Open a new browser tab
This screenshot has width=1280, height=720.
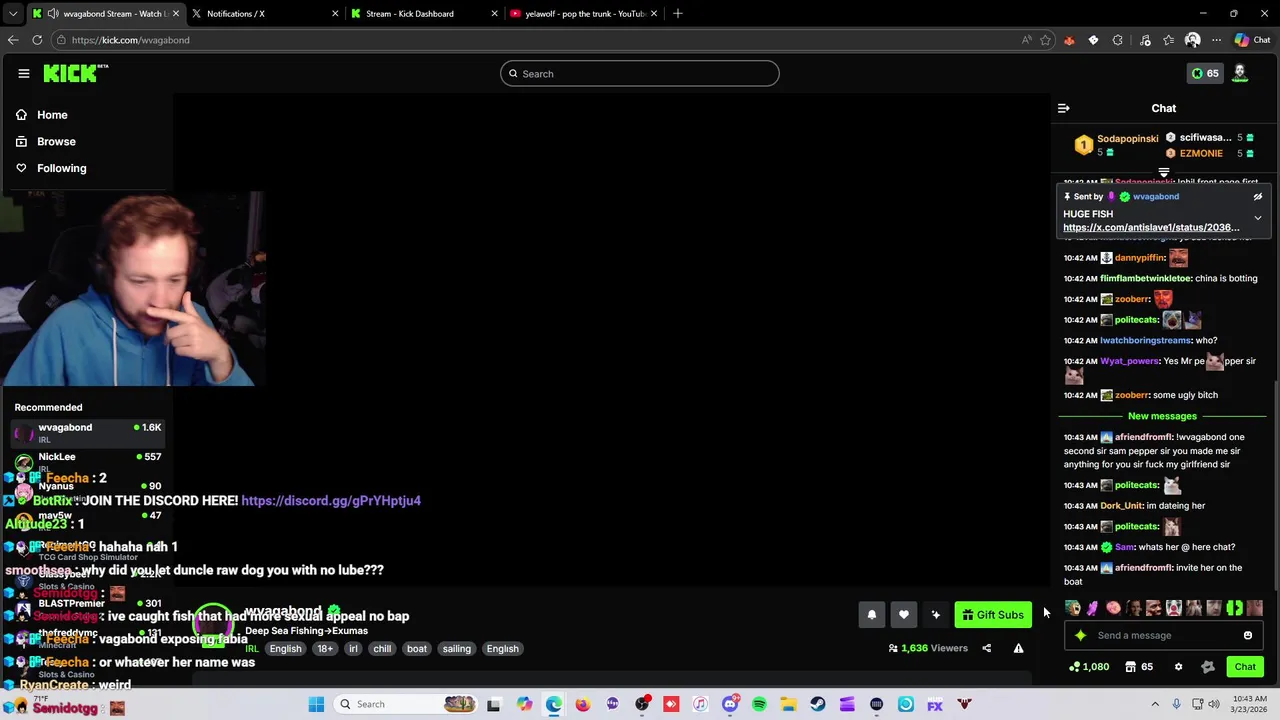[x=678, y=14]
